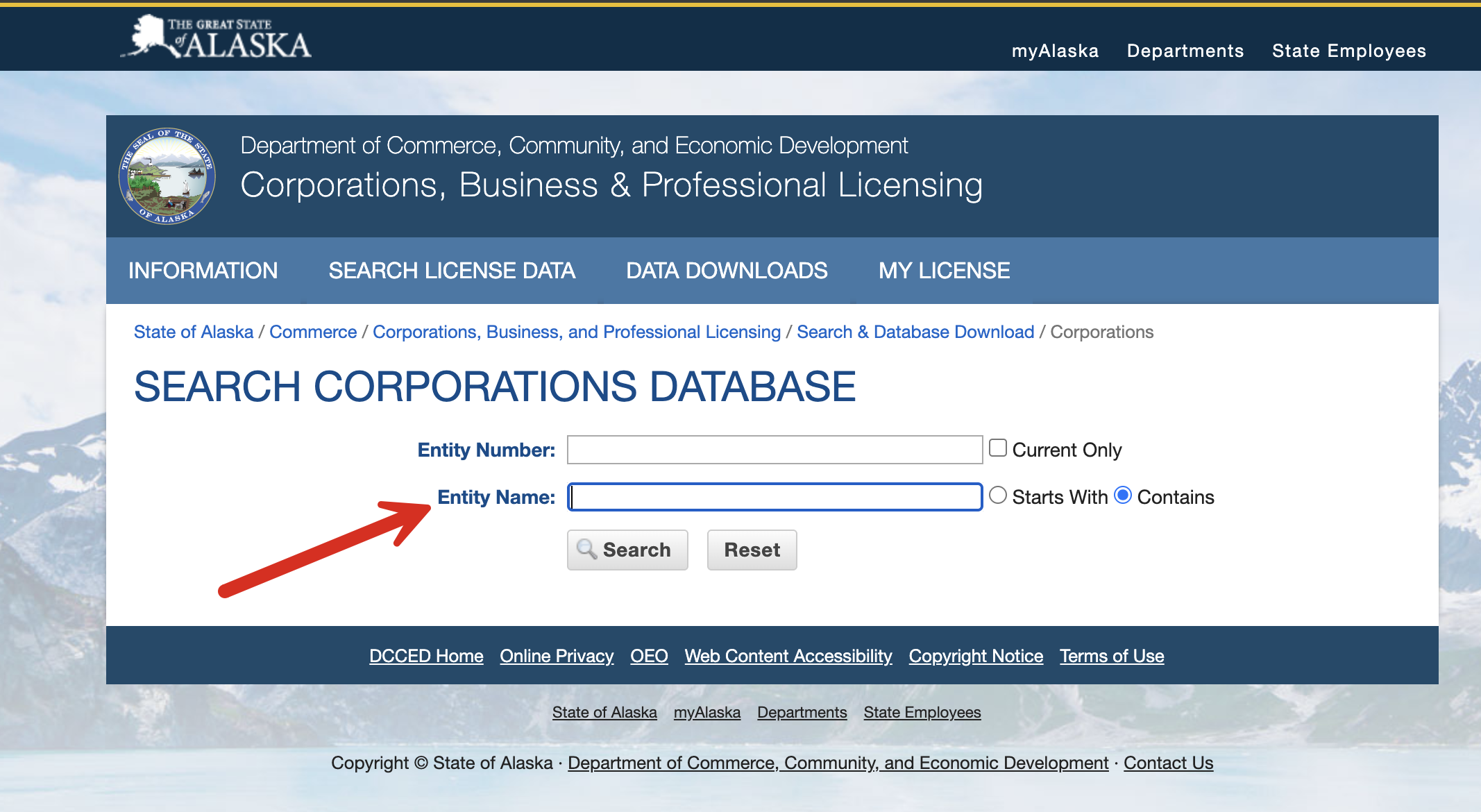Click the SEARCH CORPORATIONS DATABASE heading
This screenshot has width=1481, height=812.
pyautogui.click(x=495, y=386)
